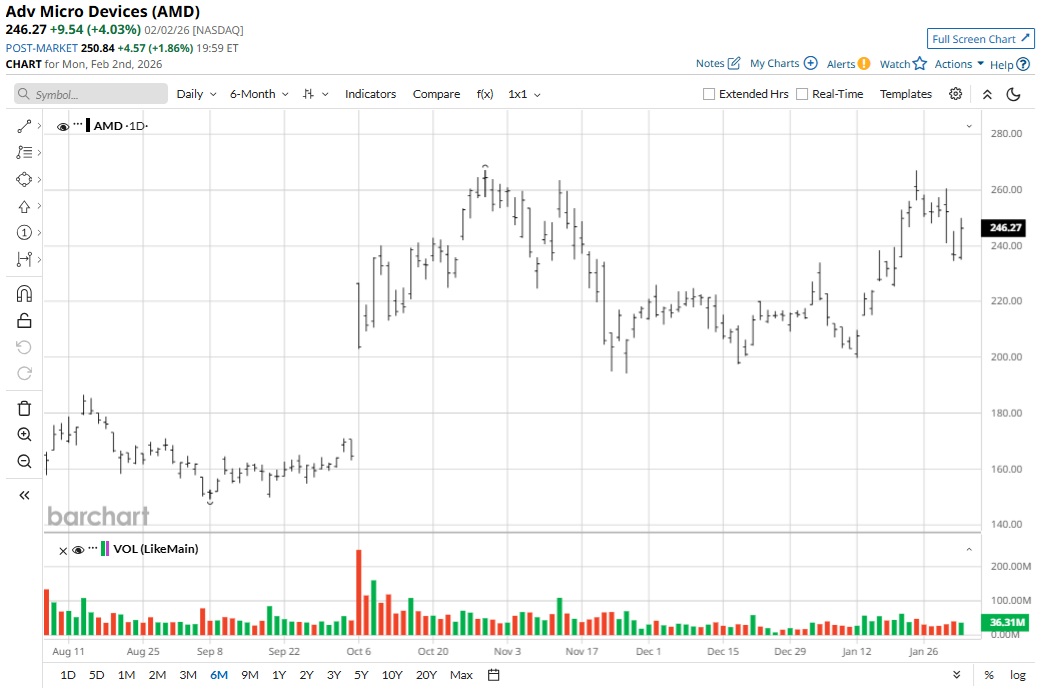Open the Daily frequency dropdown

click(196, 95)
